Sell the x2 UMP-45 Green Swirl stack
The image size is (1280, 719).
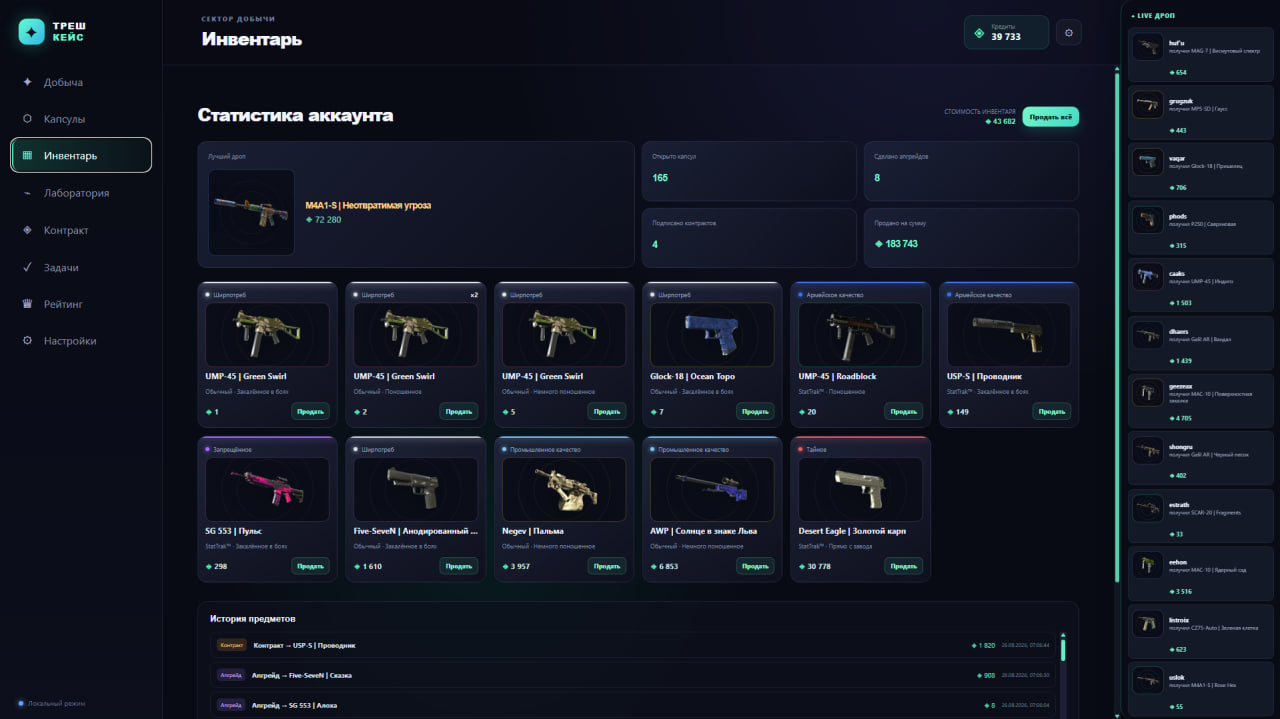click(458, 412)
